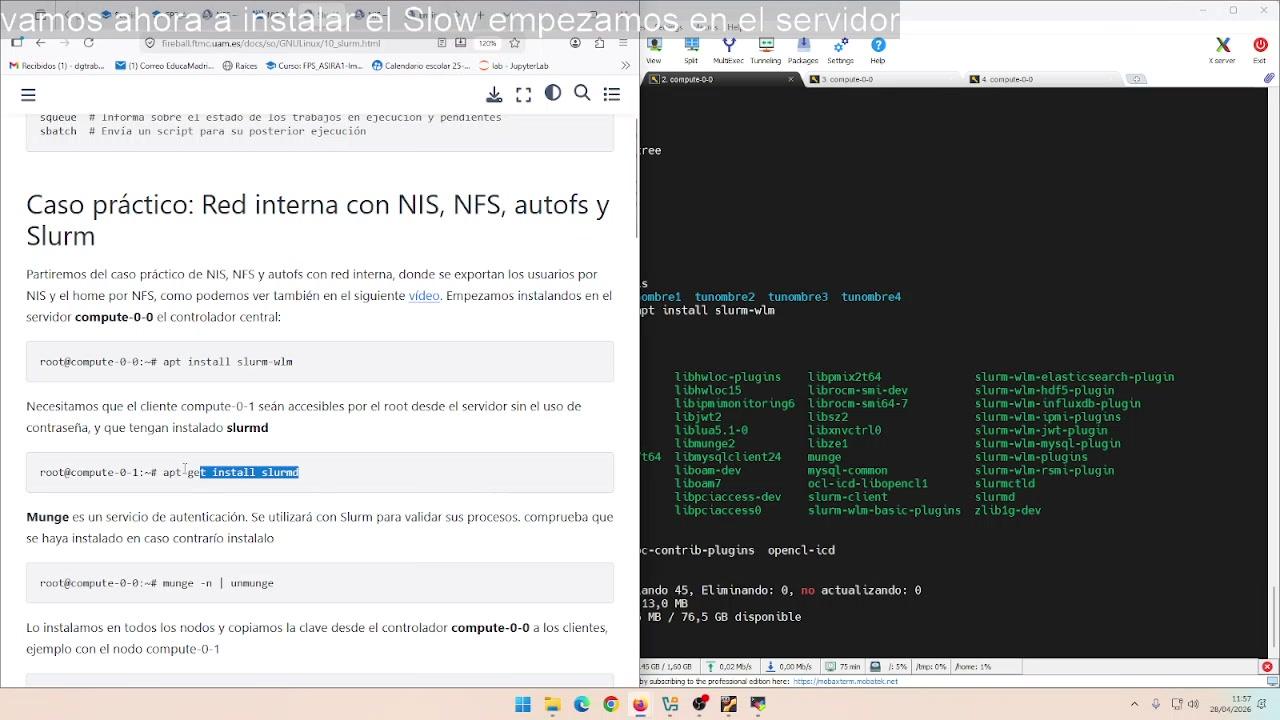Expand hidden bookmarks overflow chevron

tap(625, 66)
